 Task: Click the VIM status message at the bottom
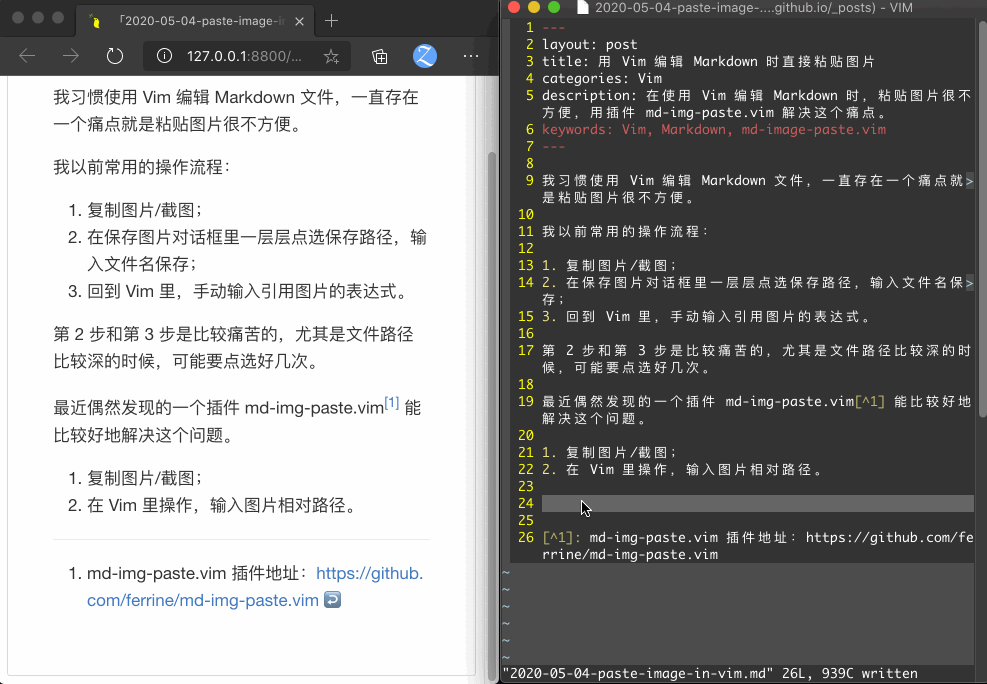[710, 673]
